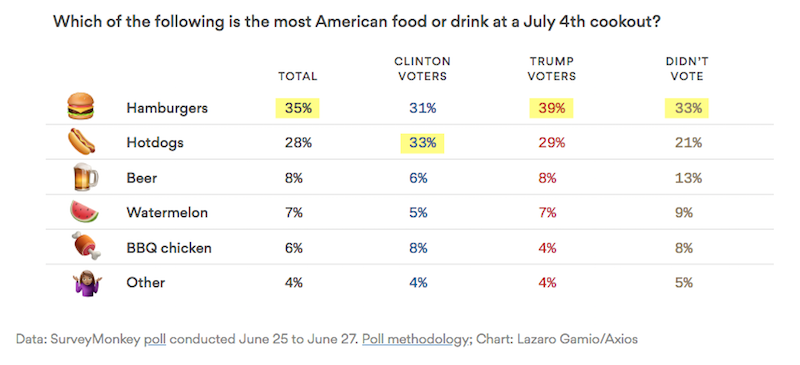Screen dimensions: 800x365
Task: Click the CLINTON VOTERS column header
Action: (x=422, y=69)
